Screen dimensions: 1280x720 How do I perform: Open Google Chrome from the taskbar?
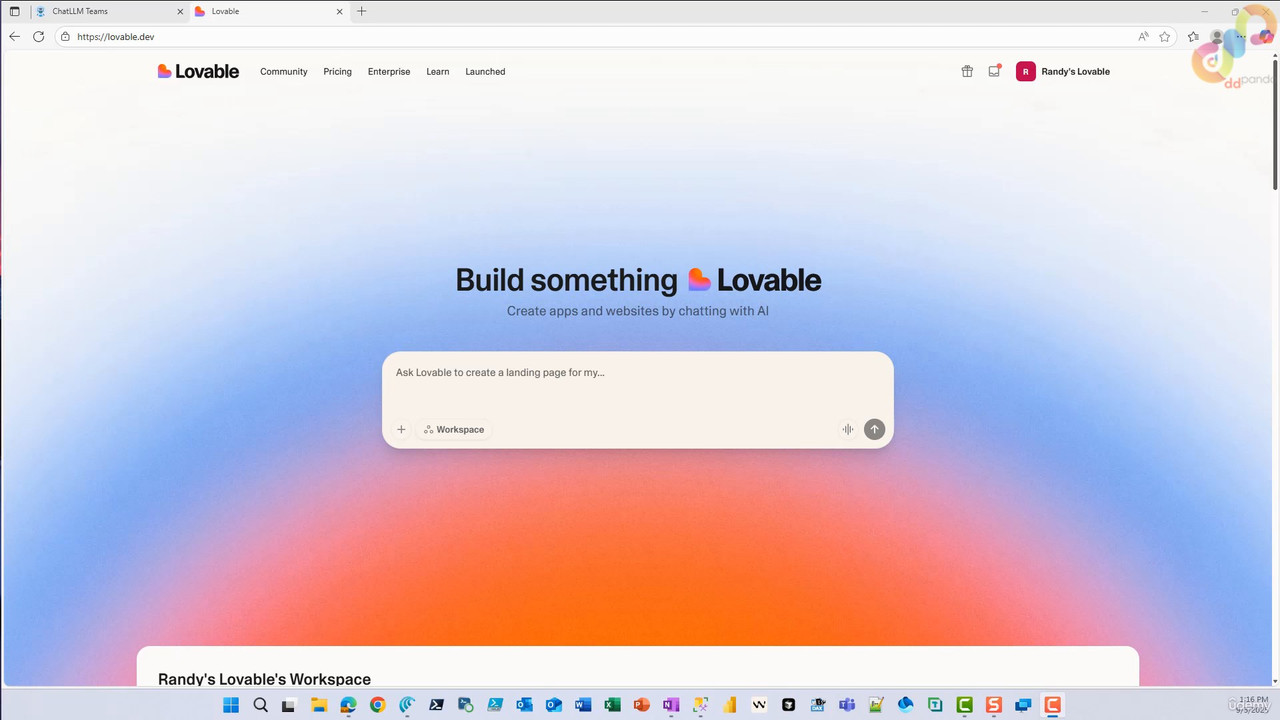377,705
